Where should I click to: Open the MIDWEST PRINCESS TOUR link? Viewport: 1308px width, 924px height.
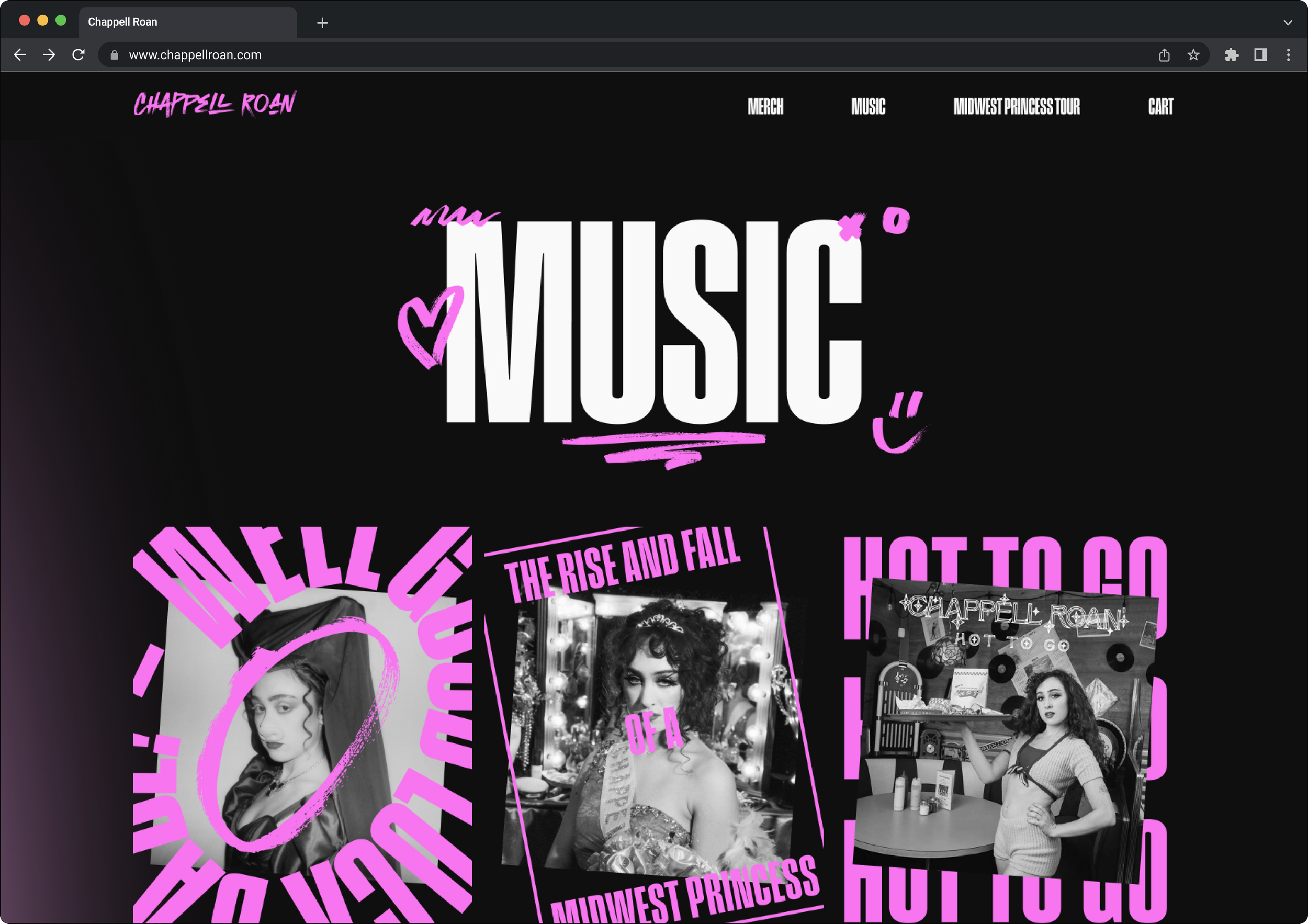coord(1017,107)
